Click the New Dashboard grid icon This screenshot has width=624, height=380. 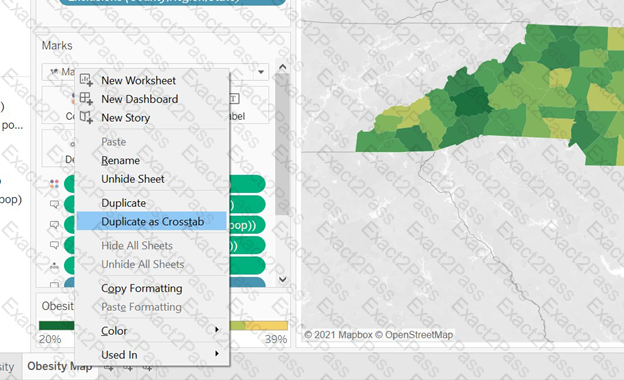86,98
